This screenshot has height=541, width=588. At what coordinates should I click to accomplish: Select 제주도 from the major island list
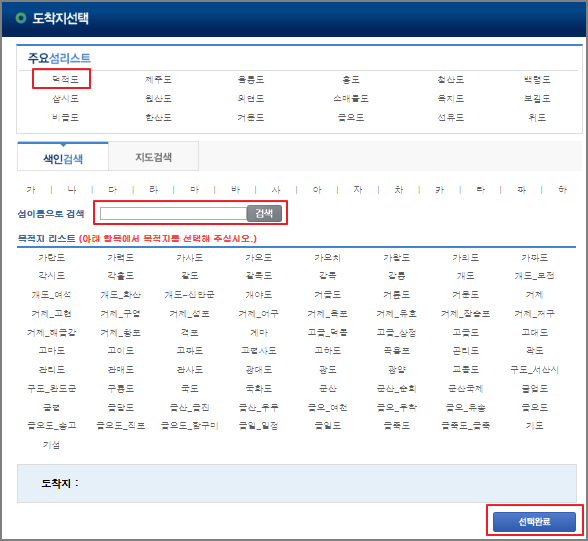tap(158, 79)
